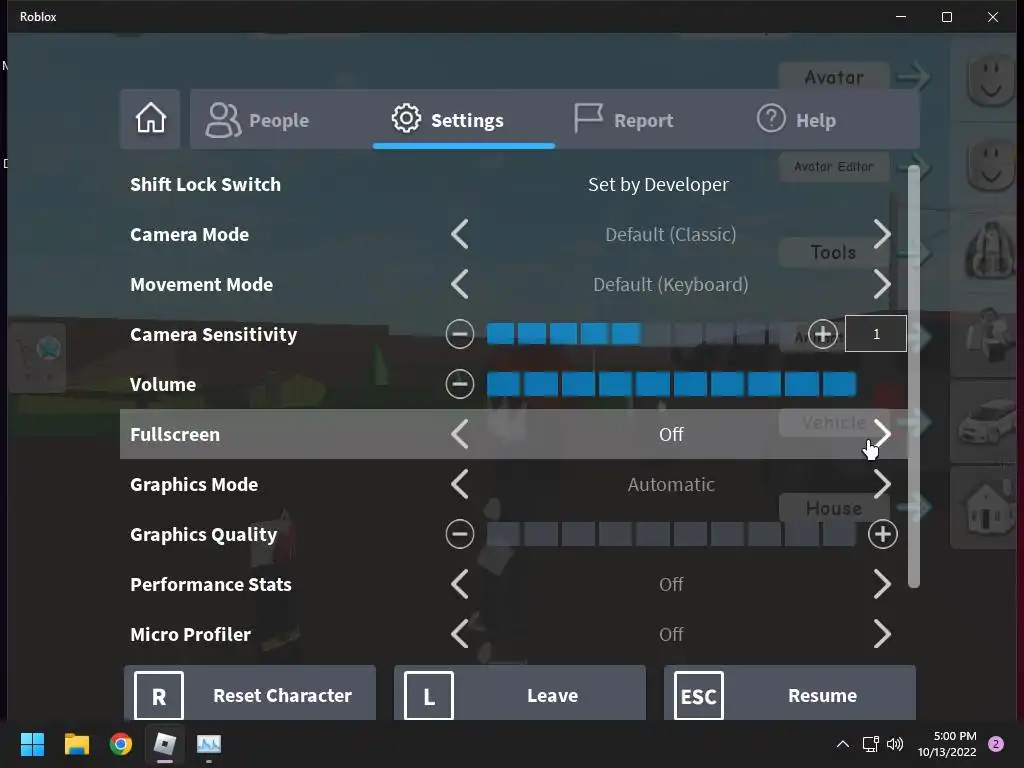Open the Windows Start menu
This screenshot has height=768, width=1024.
coord(32,744)
